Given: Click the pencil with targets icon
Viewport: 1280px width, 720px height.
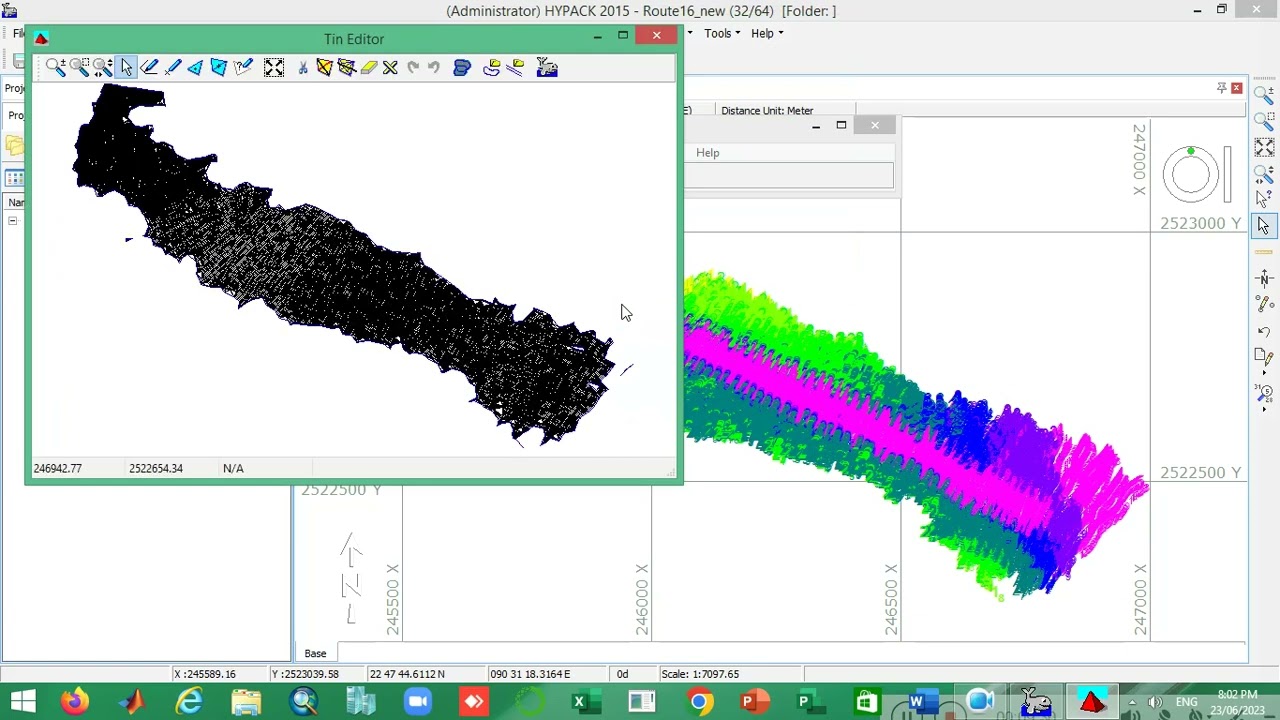Looking at the screenshot, I should (1264, 304).
